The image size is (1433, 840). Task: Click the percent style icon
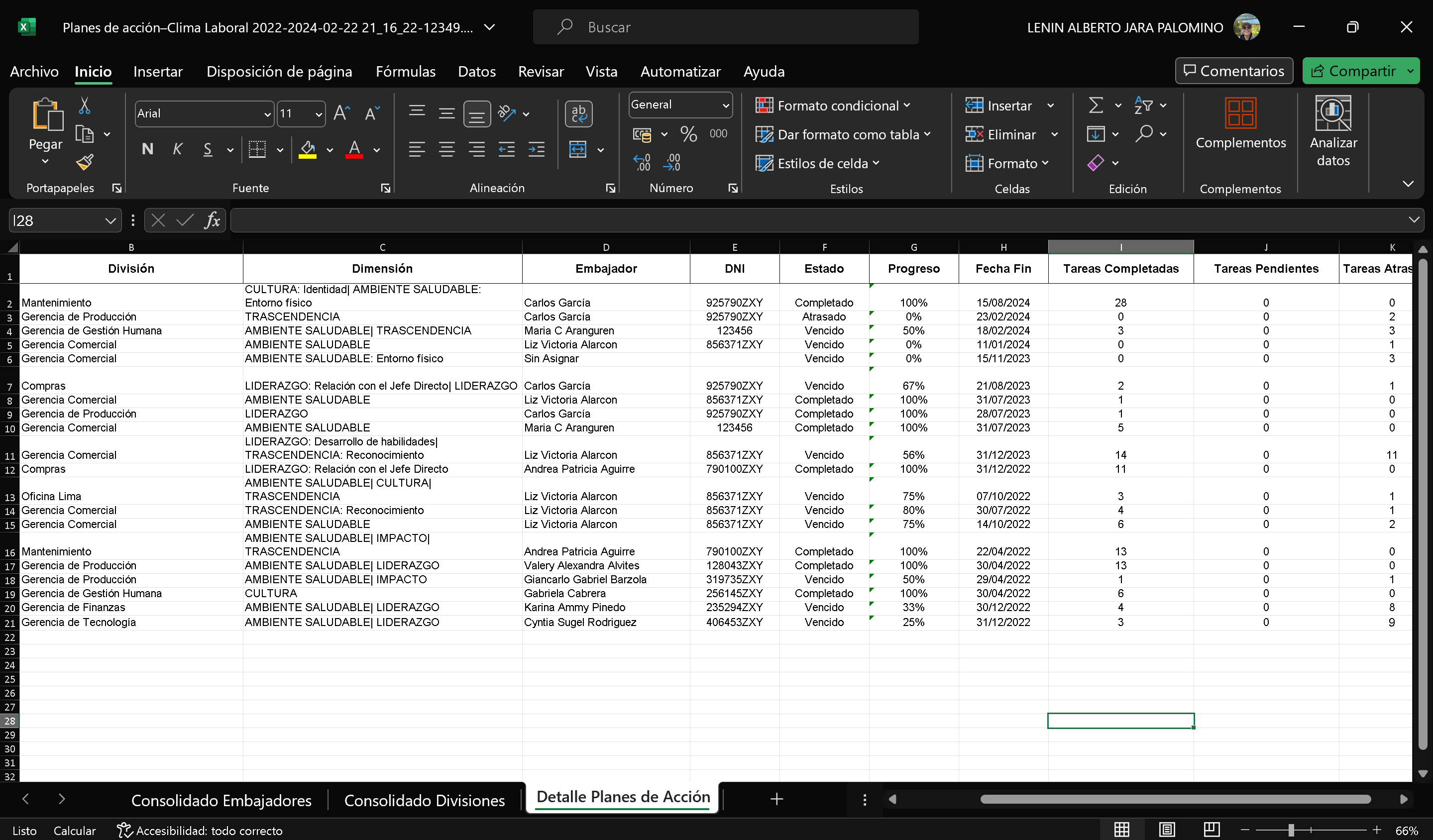pos(688,134)
